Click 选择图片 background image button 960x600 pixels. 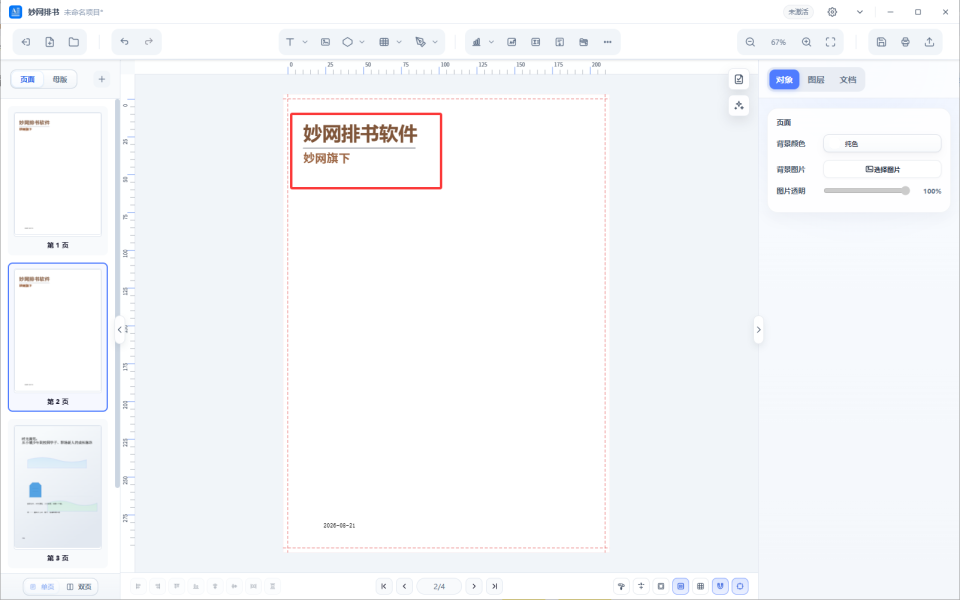point(882,169)
